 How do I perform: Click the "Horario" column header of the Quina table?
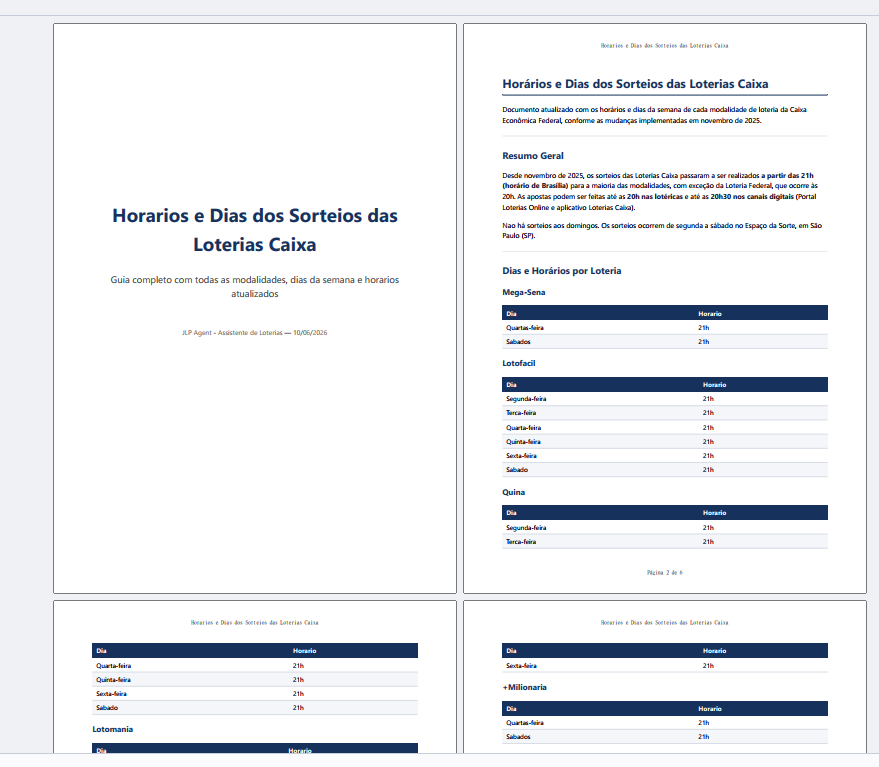click(x=714, y=512)
